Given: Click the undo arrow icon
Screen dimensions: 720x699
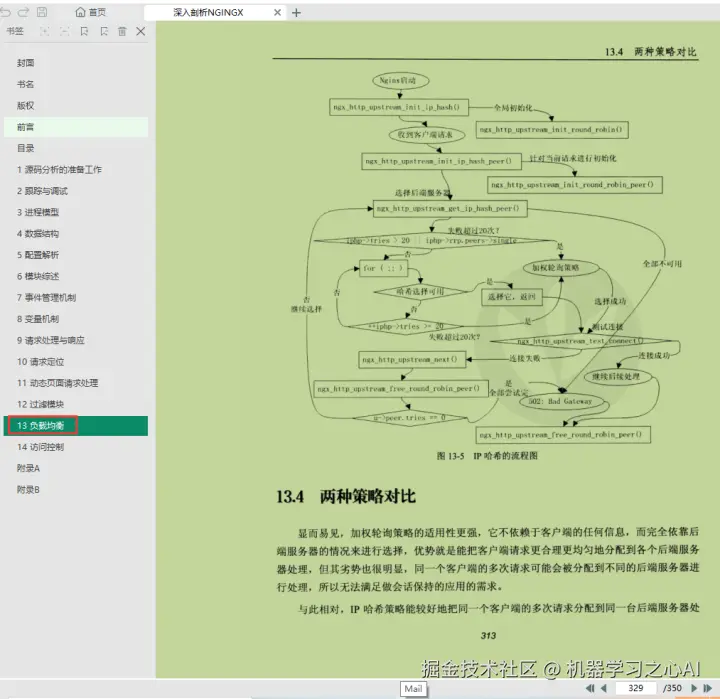Looking at the screenshot, I should (x=6, y=12).
